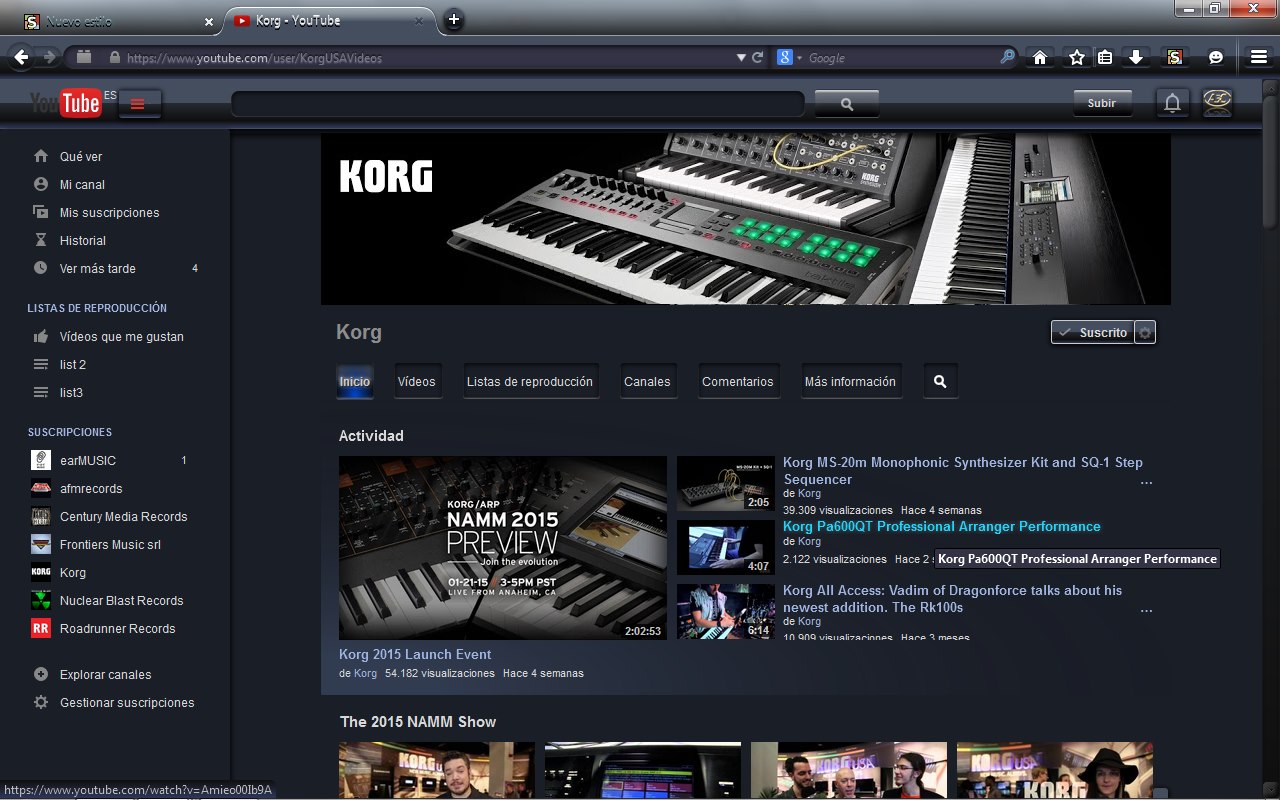The image size is (1280, 800).
Task: Click the bookmark star icon in toolbar
Action: pos(1076,58)
